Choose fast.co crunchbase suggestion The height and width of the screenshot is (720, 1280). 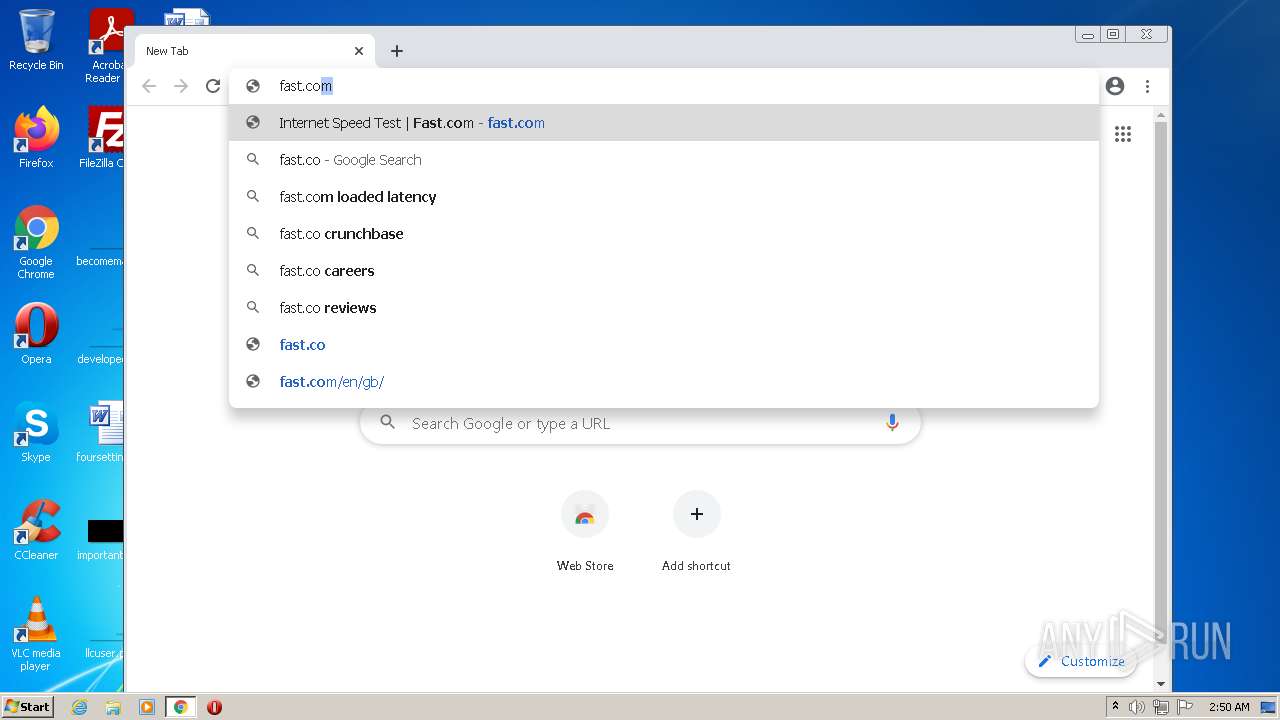tap(664, 234)
